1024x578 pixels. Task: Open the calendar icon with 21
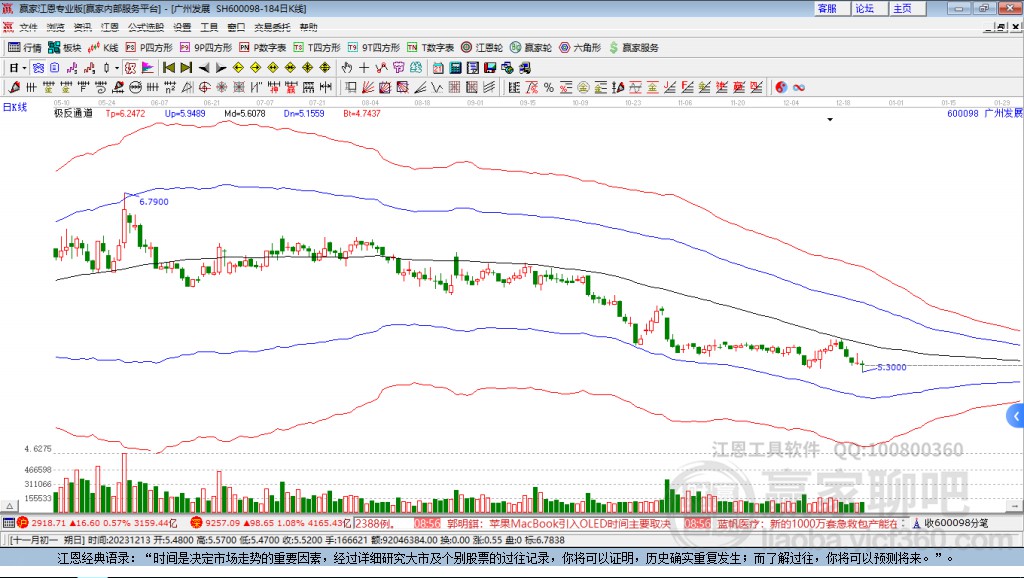[438, 68]
